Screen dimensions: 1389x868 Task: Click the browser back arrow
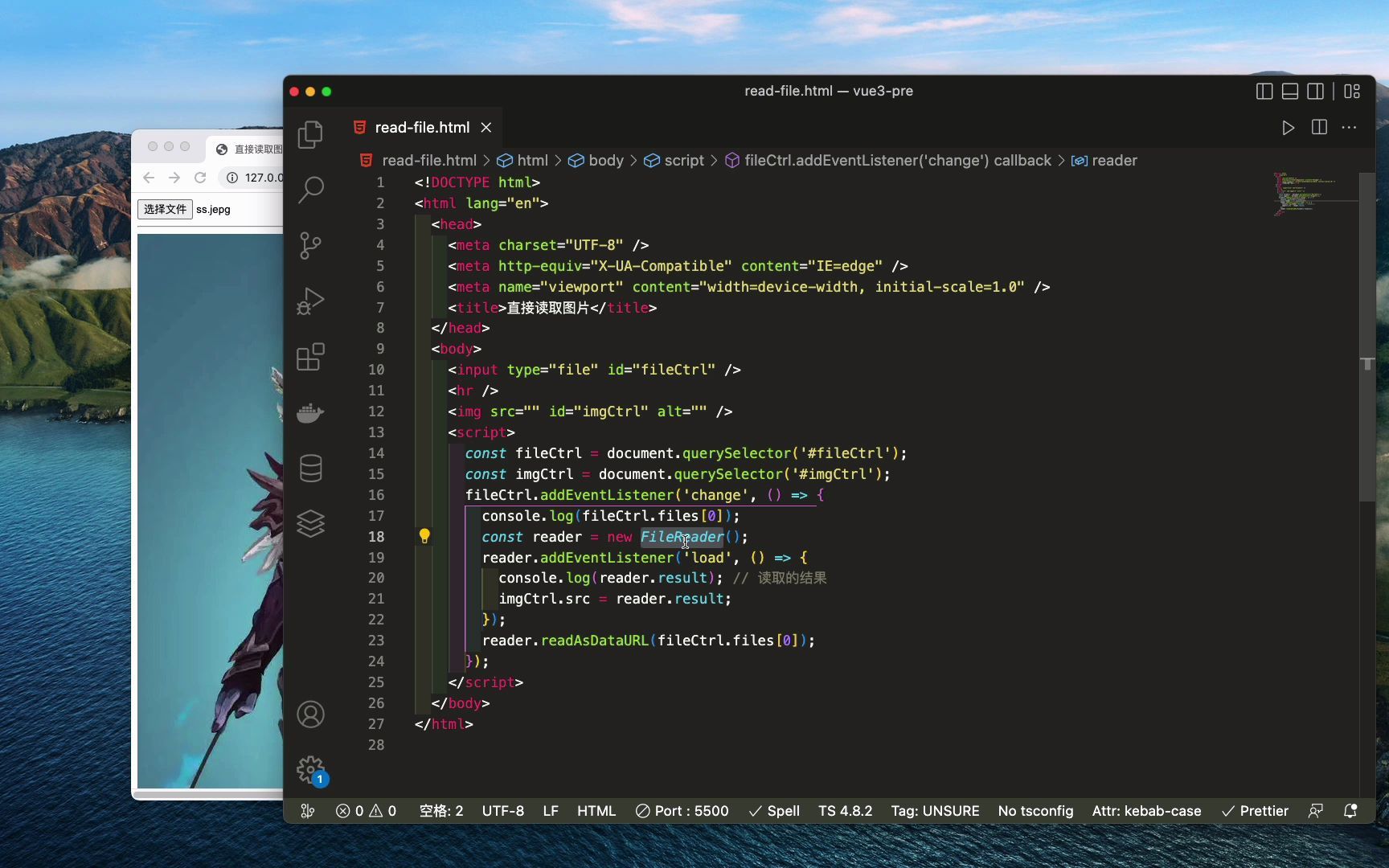point(149,178)
